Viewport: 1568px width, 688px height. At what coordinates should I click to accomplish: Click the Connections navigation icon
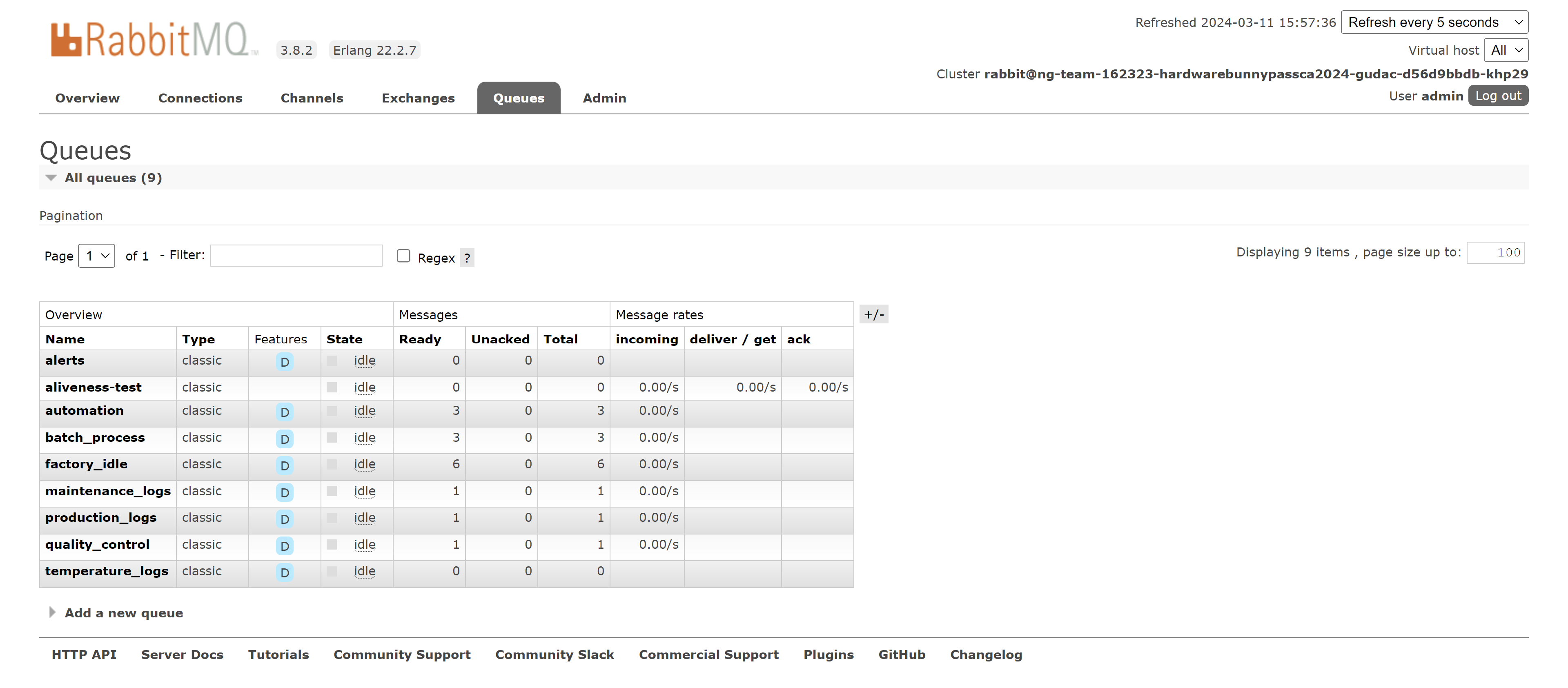pyautogui.click(x=200, y=97)
